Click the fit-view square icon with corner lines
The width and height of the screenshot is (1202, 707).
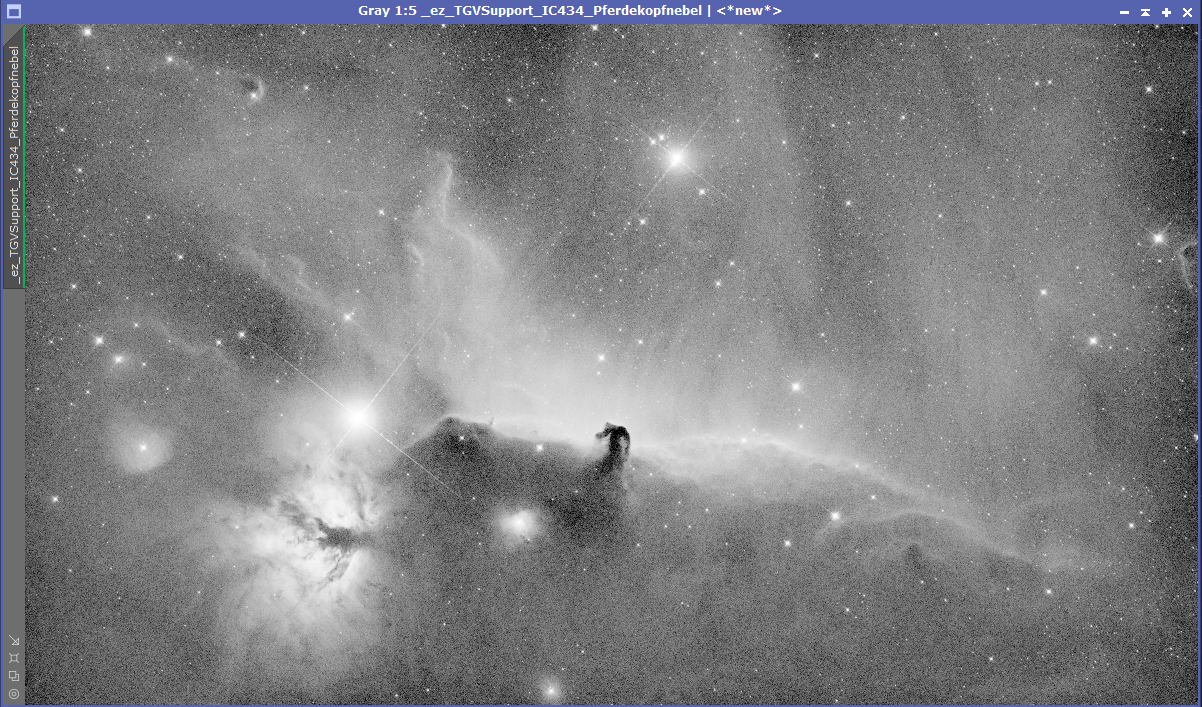13,658
